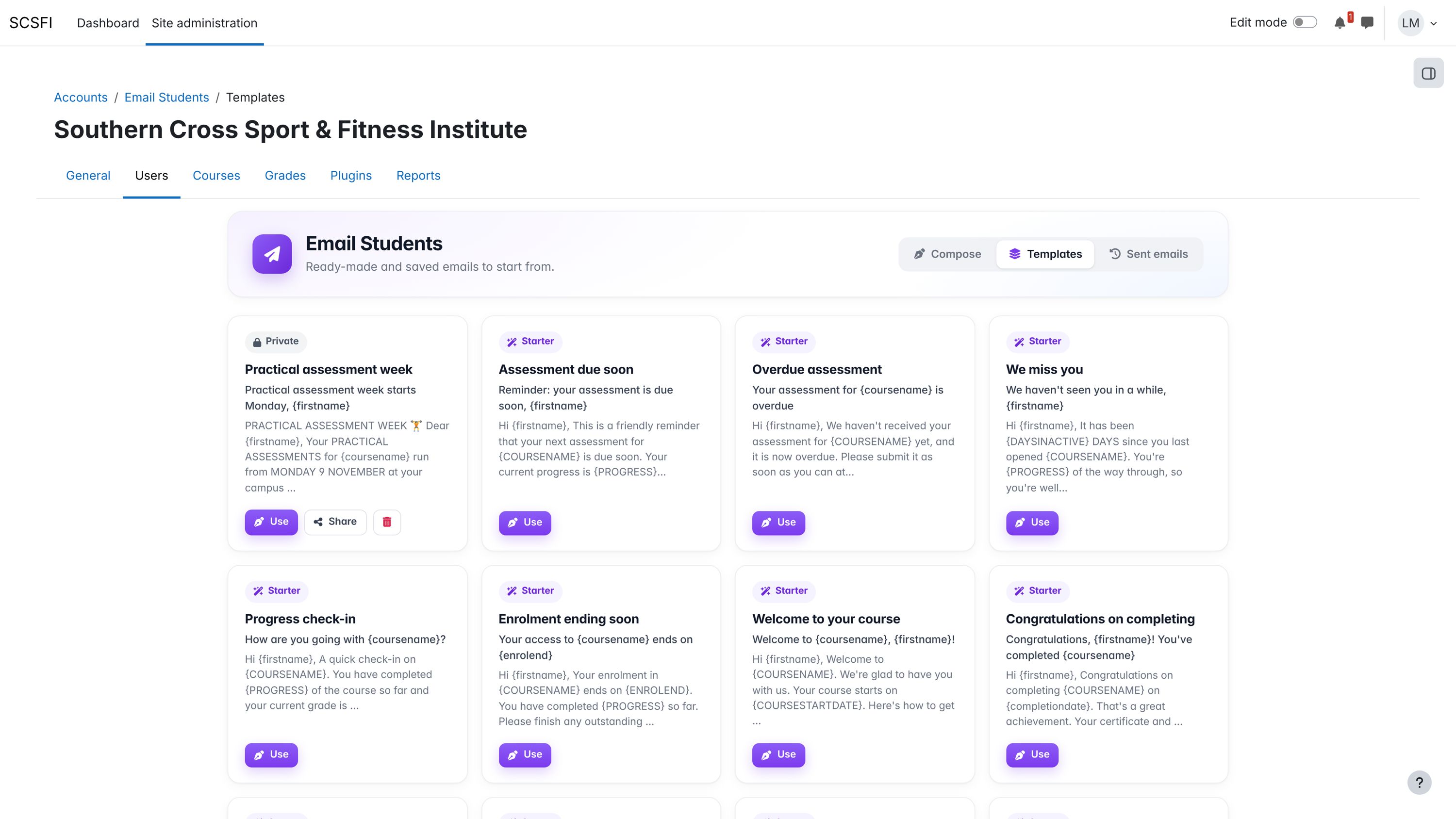
Task: Follow the Email Students breadcrumb link
Action: [x=167, y=98]
